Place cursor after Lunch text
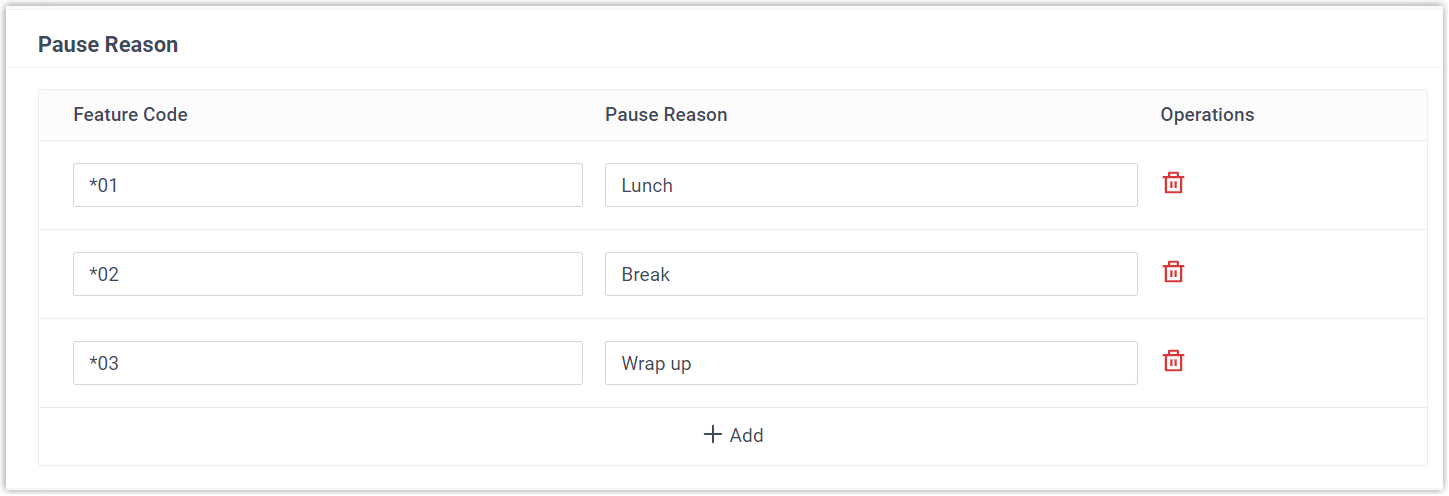The height and width of the screenshot is (496, 1449). (676, 185)
